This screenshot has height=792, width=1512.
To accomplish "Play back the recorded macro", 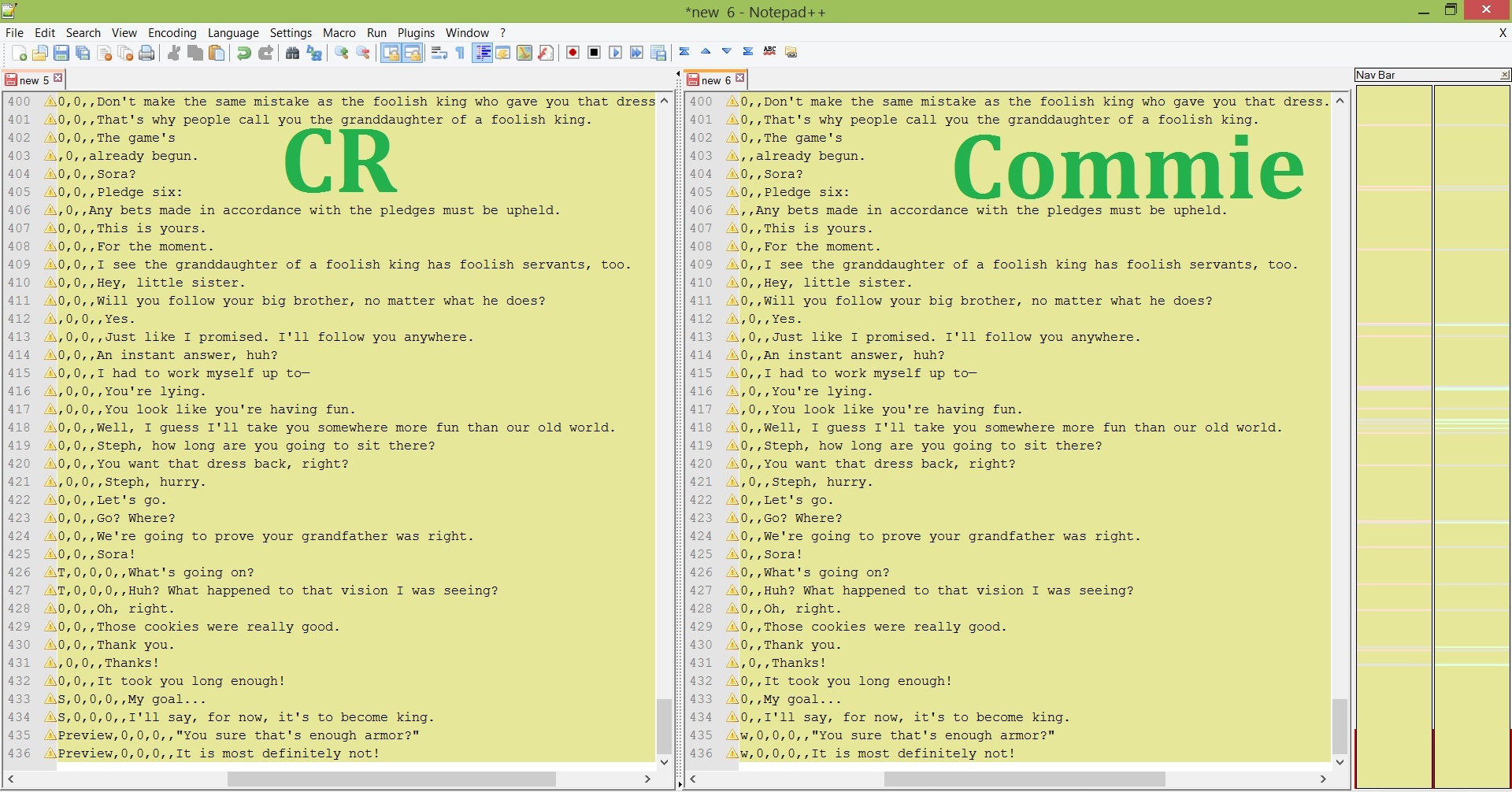I will (x=616, y=53).
